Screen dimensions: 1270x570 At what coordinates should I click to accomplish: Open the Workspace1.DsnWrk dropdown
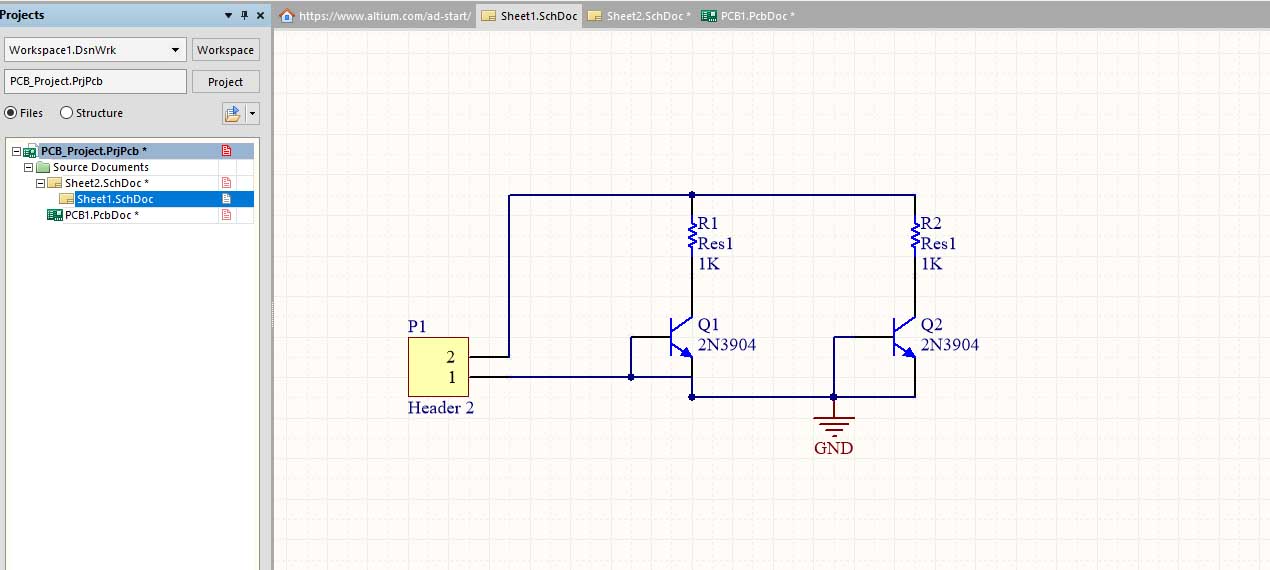tap(176, 50)
